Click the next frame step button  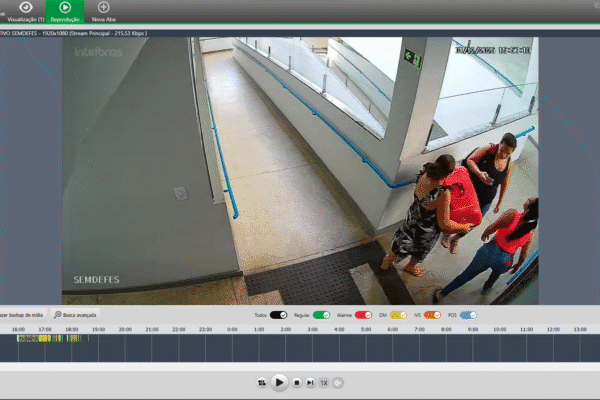coord(311,382)
